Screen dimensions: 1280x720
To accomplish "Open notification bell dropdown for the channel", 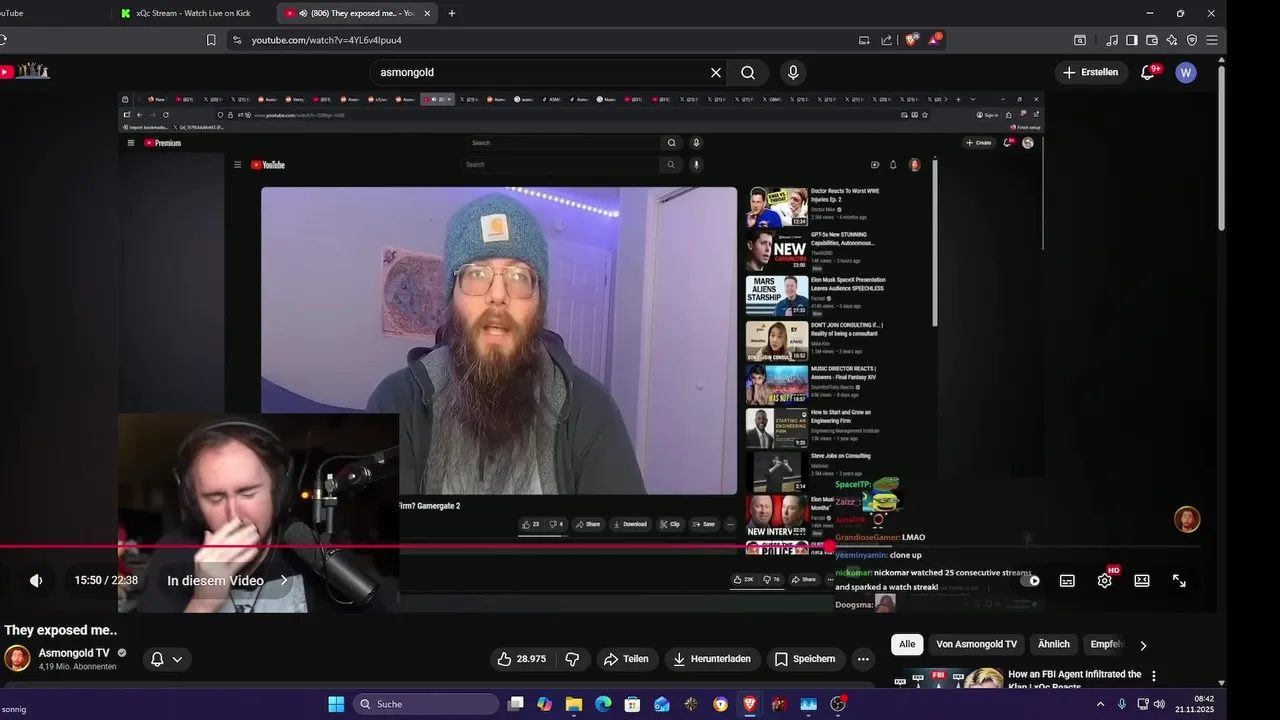I will click(166, 659).
